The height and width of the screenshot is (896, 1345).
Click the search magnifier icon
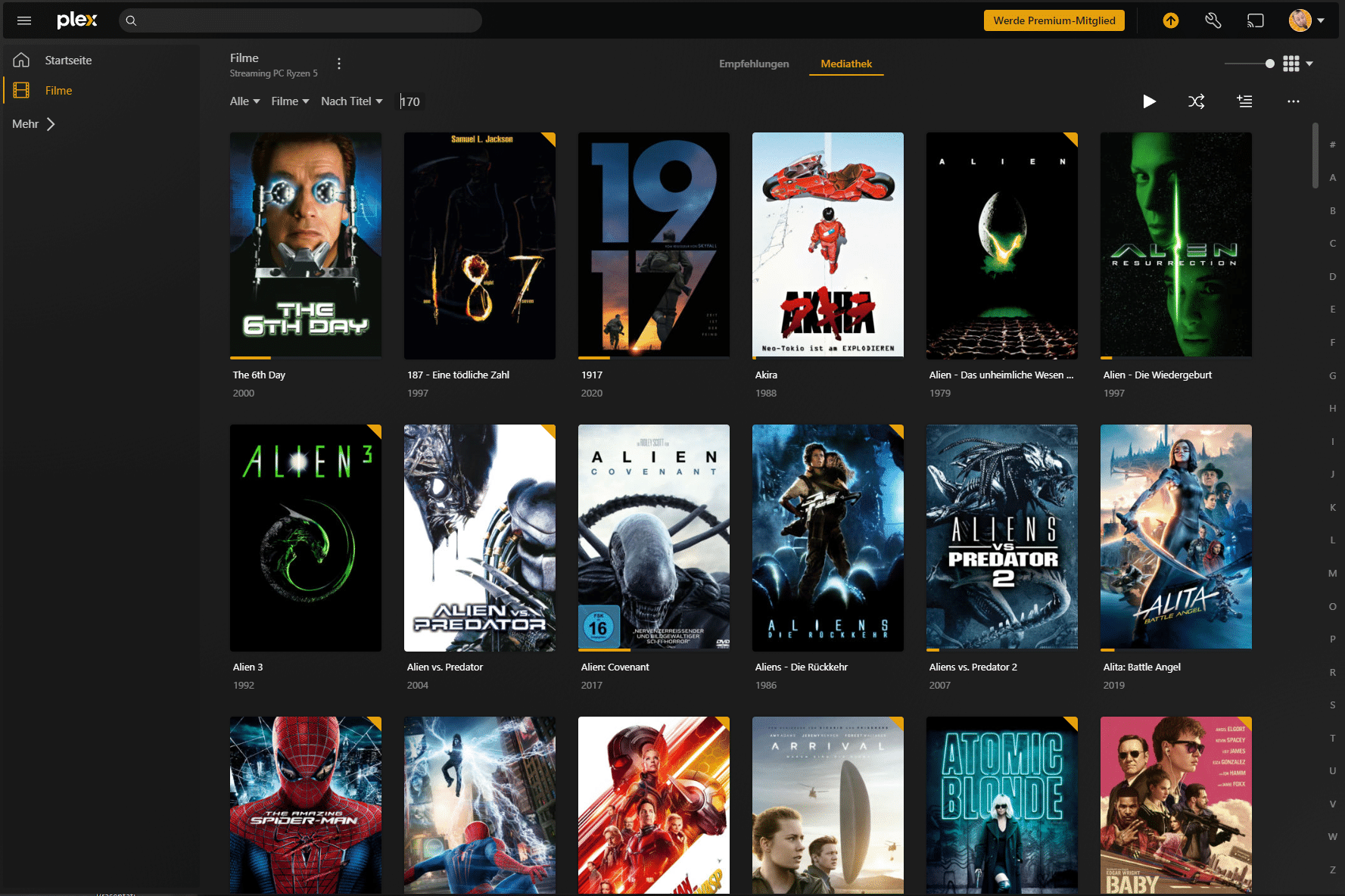131,20
